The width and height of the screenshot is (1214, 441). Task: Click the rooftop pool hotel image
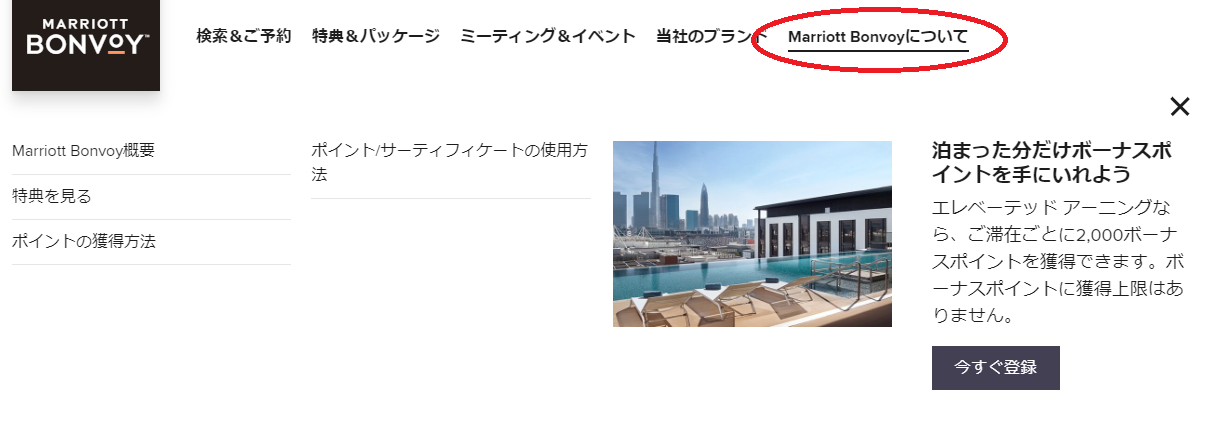[752, 234]
